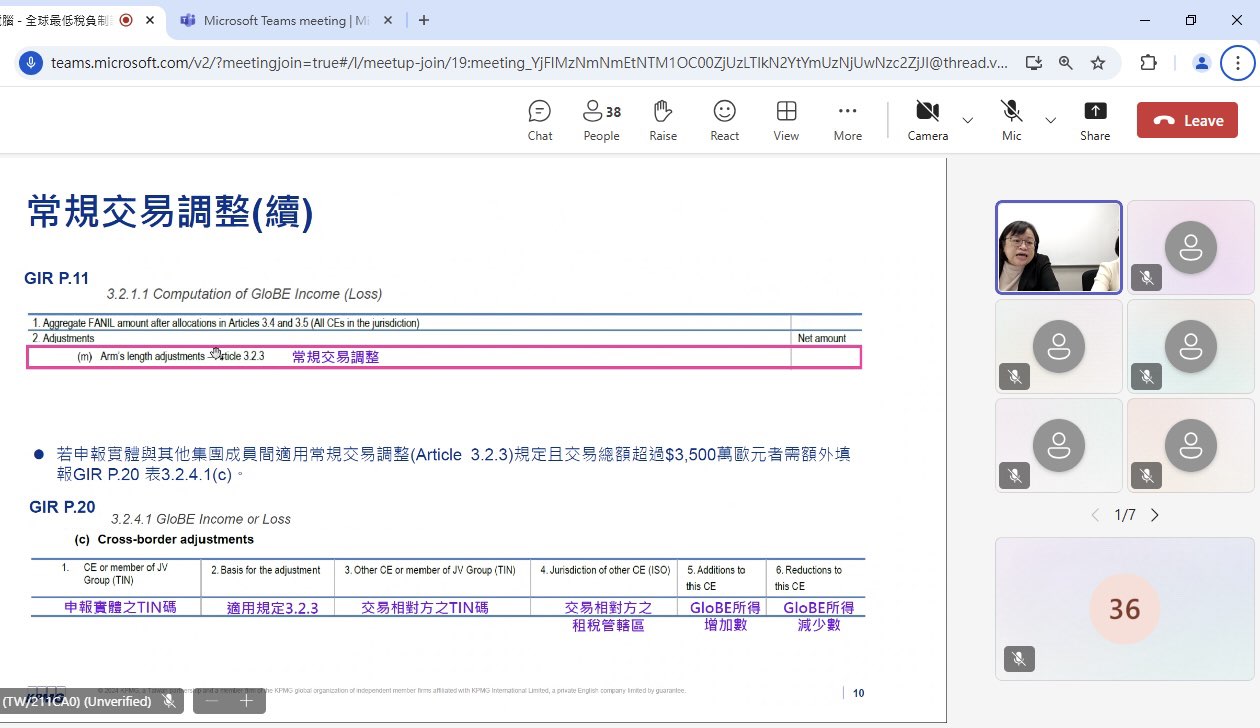
Task: Go to next page of participants
Action: pyautogui.click(x=1155, y=515)
